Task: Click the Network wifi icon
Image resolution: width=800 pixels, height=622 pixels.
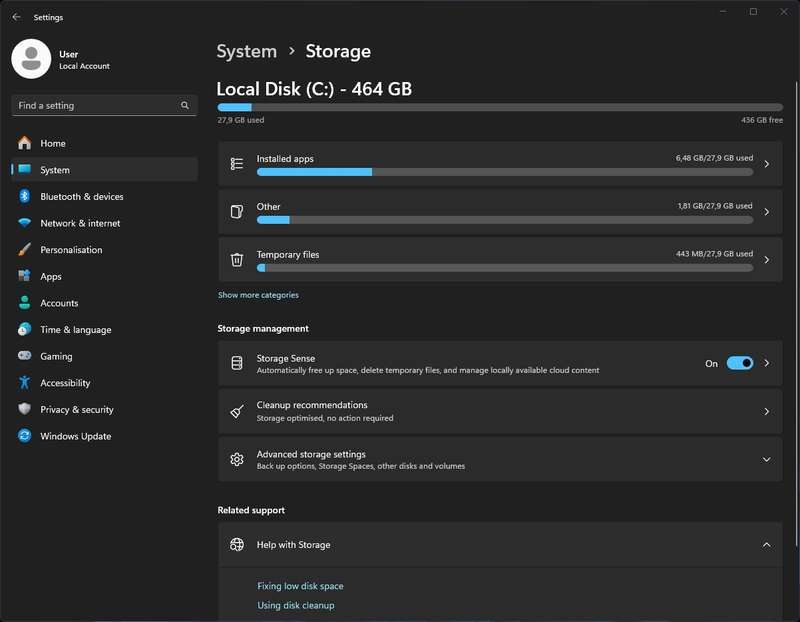Action: pyautogui.click(x=24, y=222)
